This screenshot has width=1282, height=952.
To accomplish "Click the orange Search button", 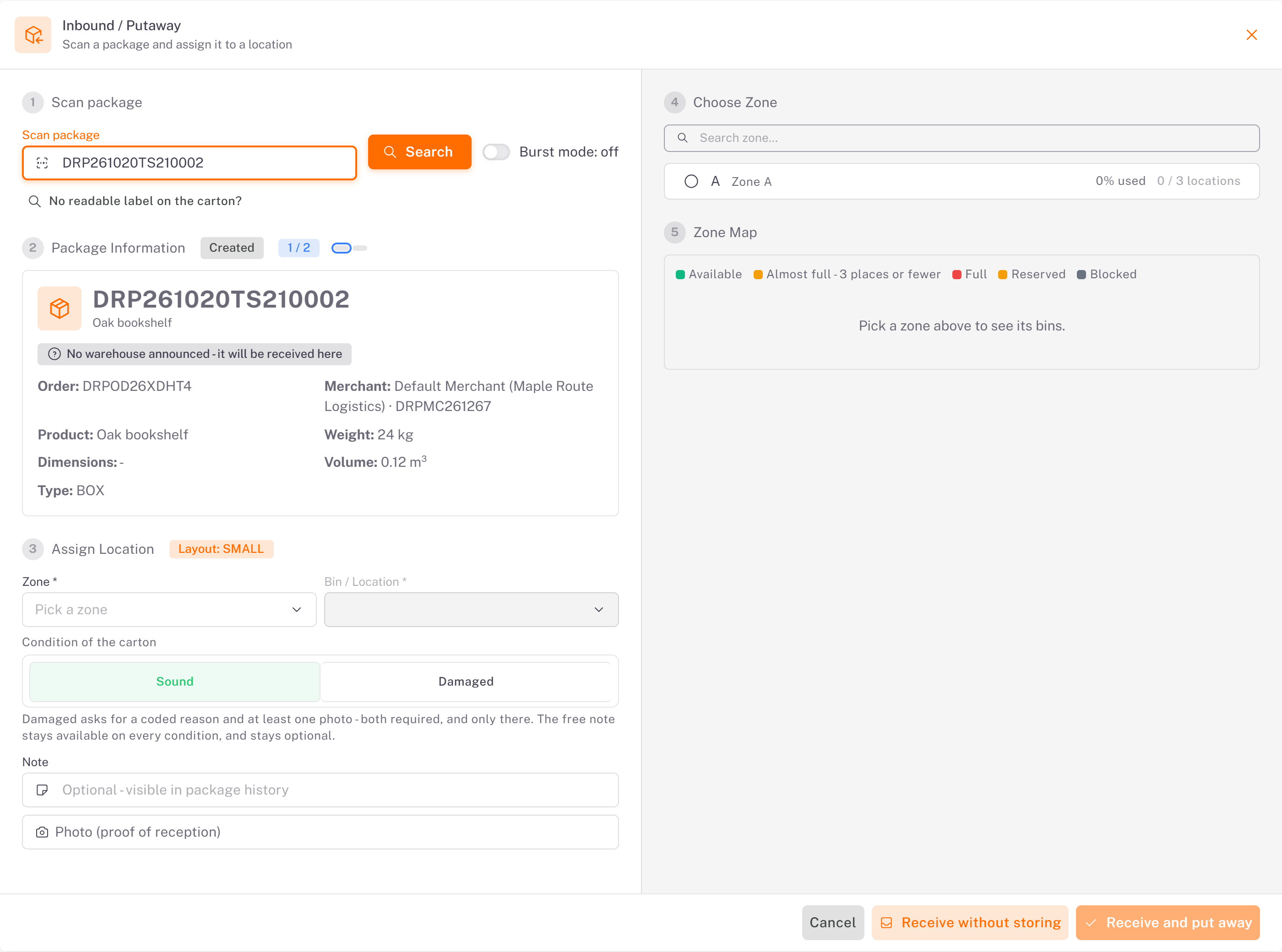I will (x=420, y=151).
